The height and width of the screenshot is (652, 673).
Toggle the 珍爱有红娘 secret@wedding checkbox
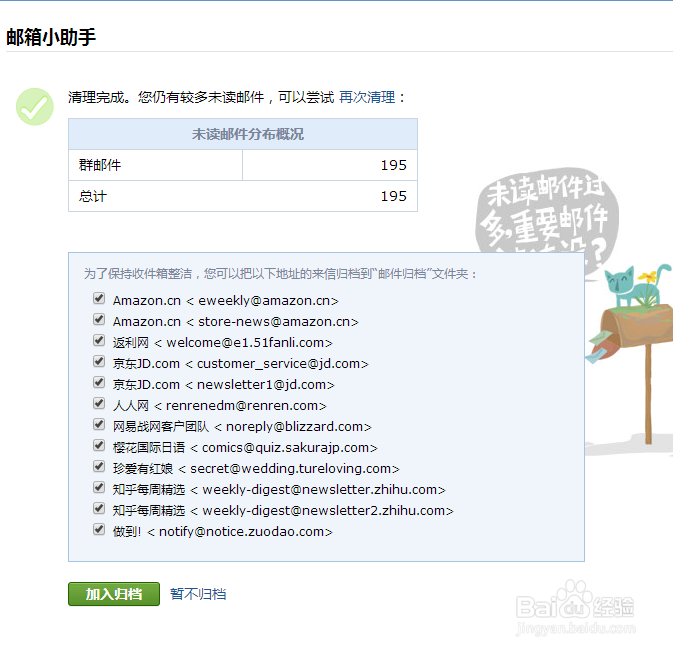coord(99,467)
